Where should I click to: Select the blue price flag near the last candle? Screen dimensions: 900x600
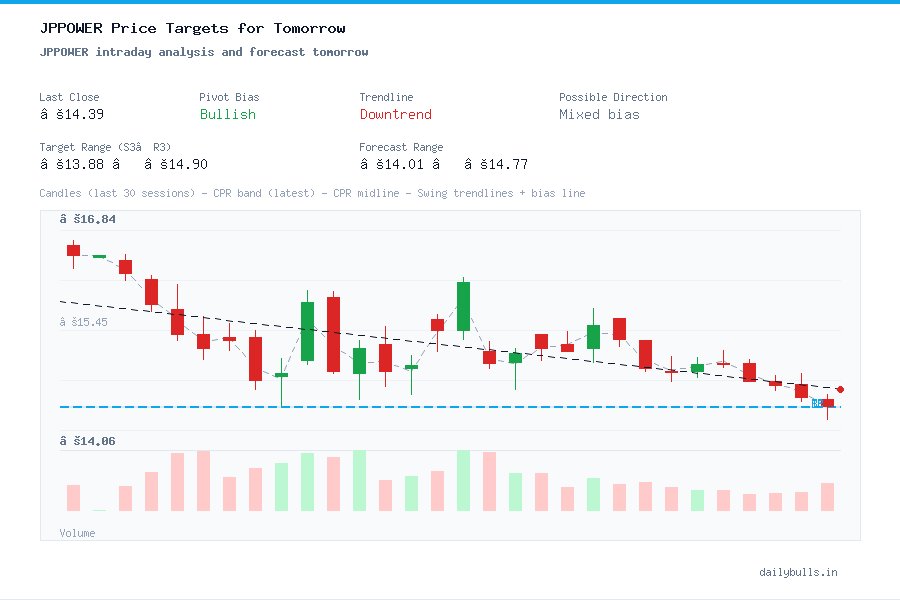coord(819,404)
